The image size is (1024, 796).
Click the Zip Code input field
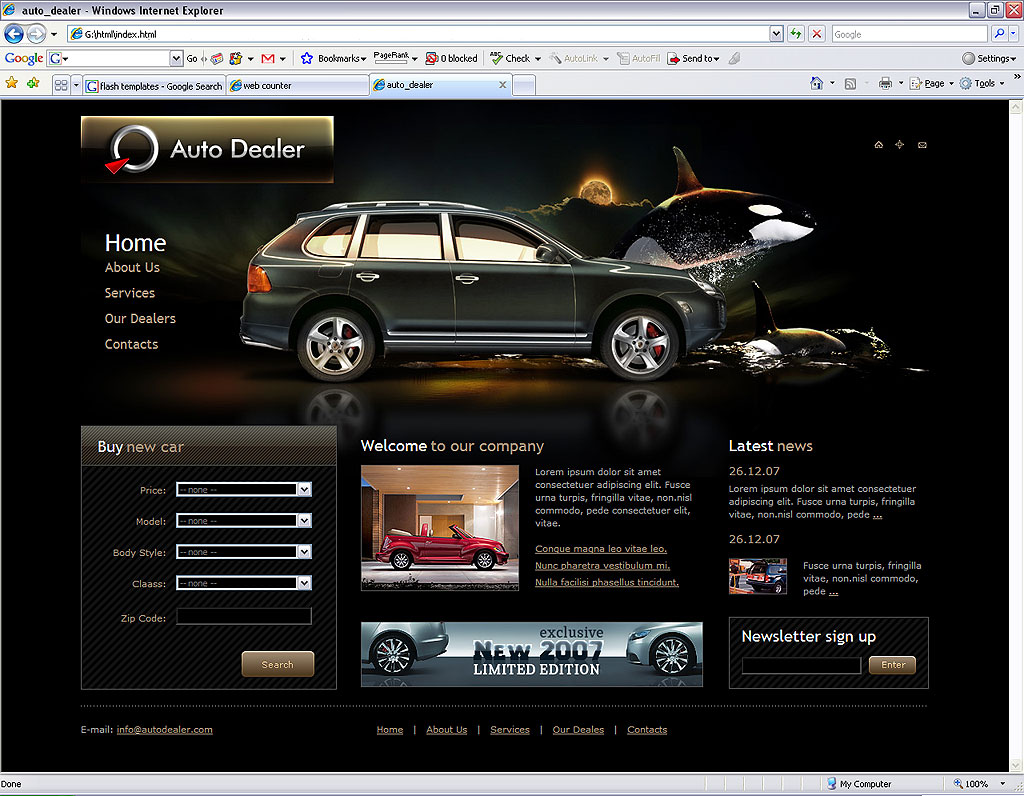tap(244, 617)
